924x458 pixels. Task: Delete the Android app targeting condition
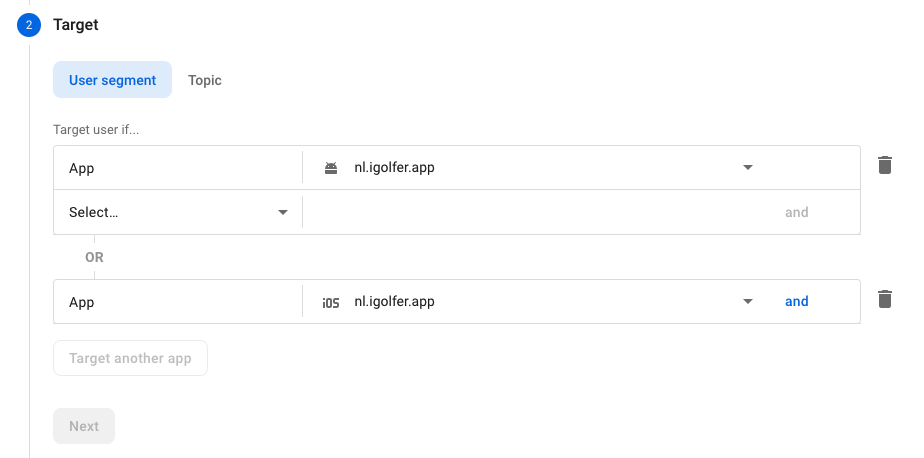[x=885, y=165]
